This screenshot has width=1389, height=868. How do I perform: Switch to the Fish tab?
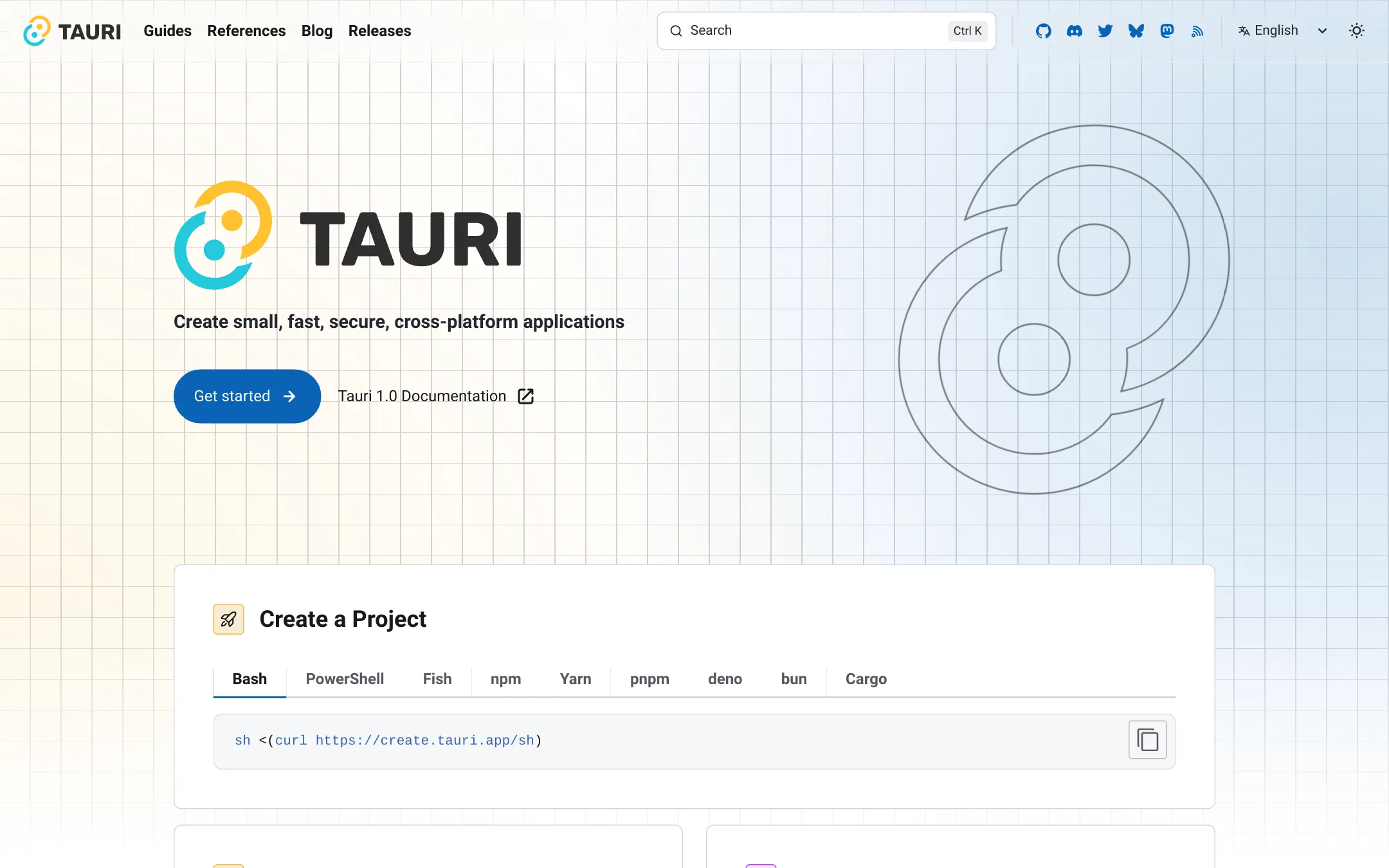pos(437,679)
